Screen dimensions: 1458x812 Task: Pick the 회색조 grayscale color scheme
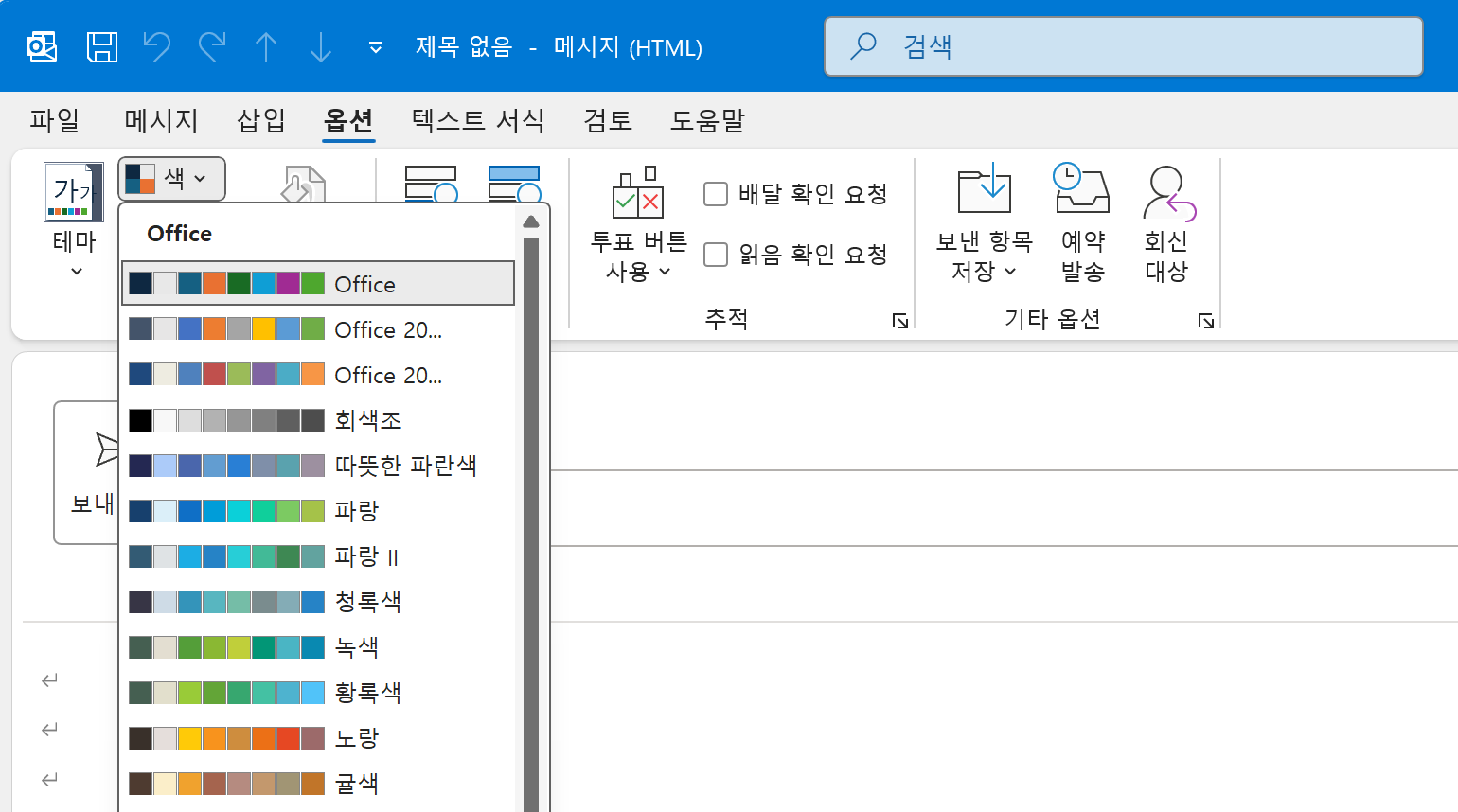click(318, 419)
